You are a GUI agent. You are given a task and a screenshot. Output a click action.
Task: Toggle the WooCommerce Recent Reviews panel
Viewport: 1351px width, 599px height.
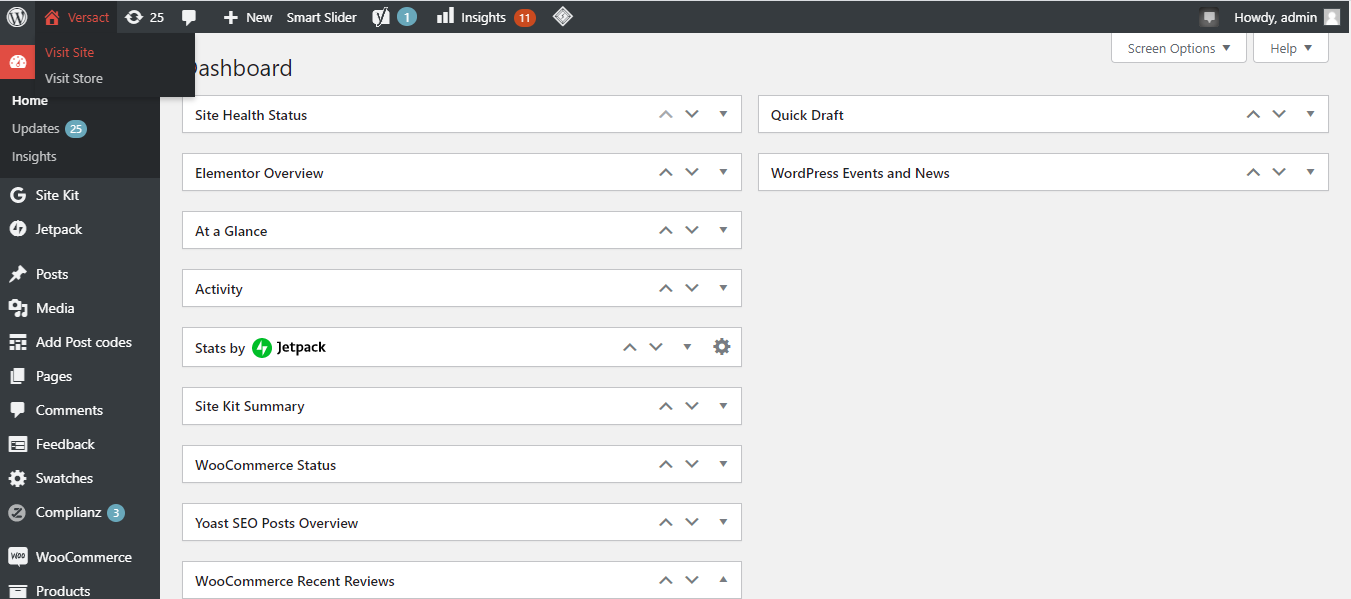pos(724,580)
